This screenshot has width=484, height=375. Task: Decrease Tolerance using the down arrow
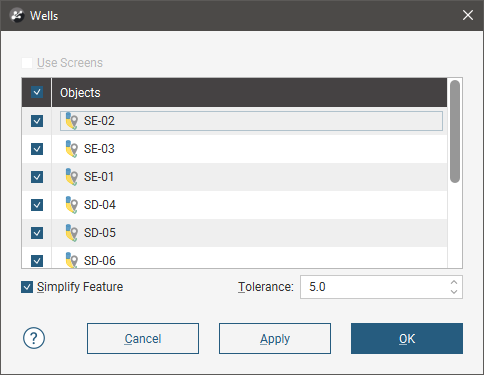[454, 292]
